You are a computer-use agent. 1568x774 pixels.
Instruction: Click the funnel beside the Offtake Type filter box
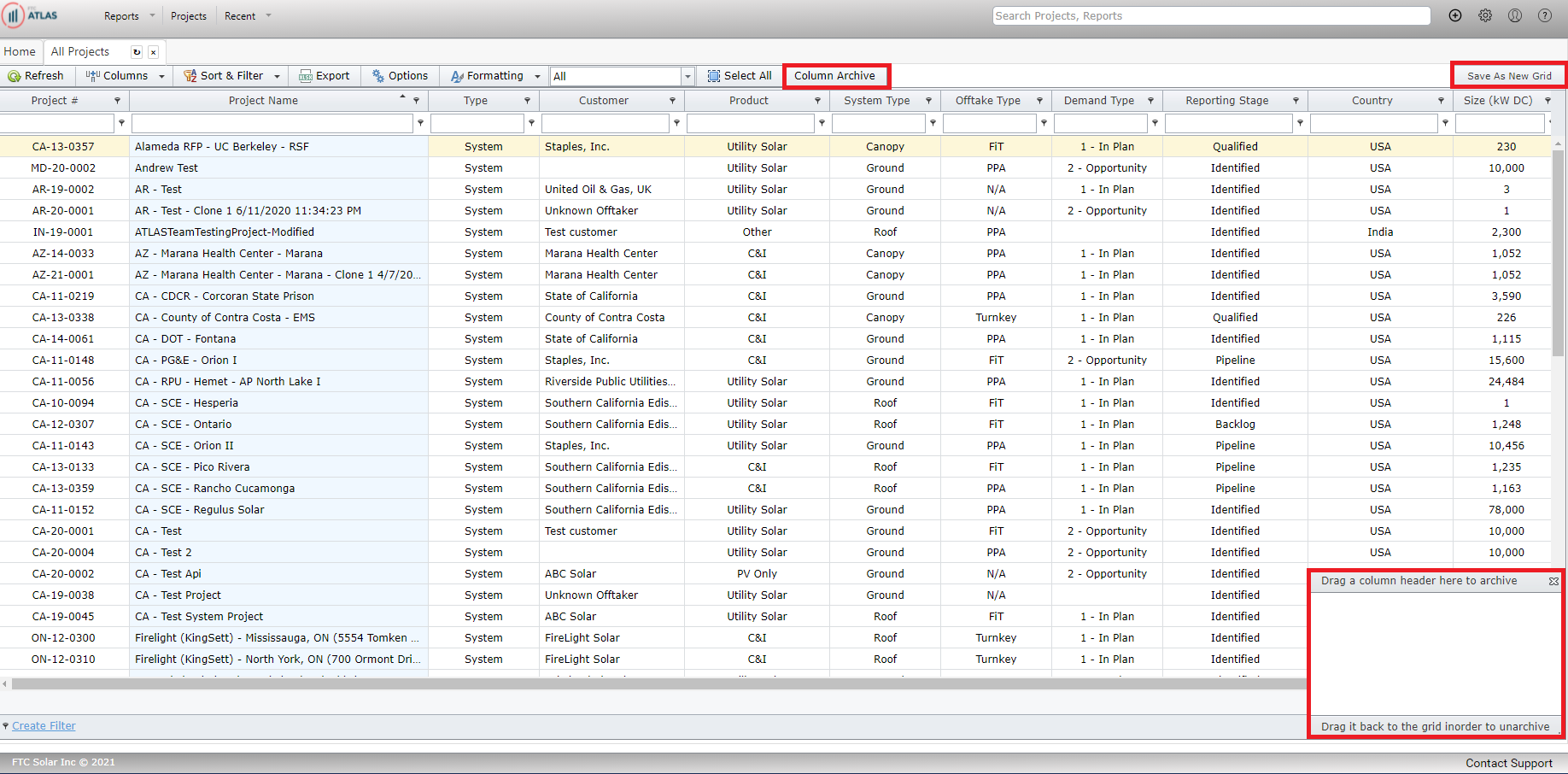pos(1044,123)
